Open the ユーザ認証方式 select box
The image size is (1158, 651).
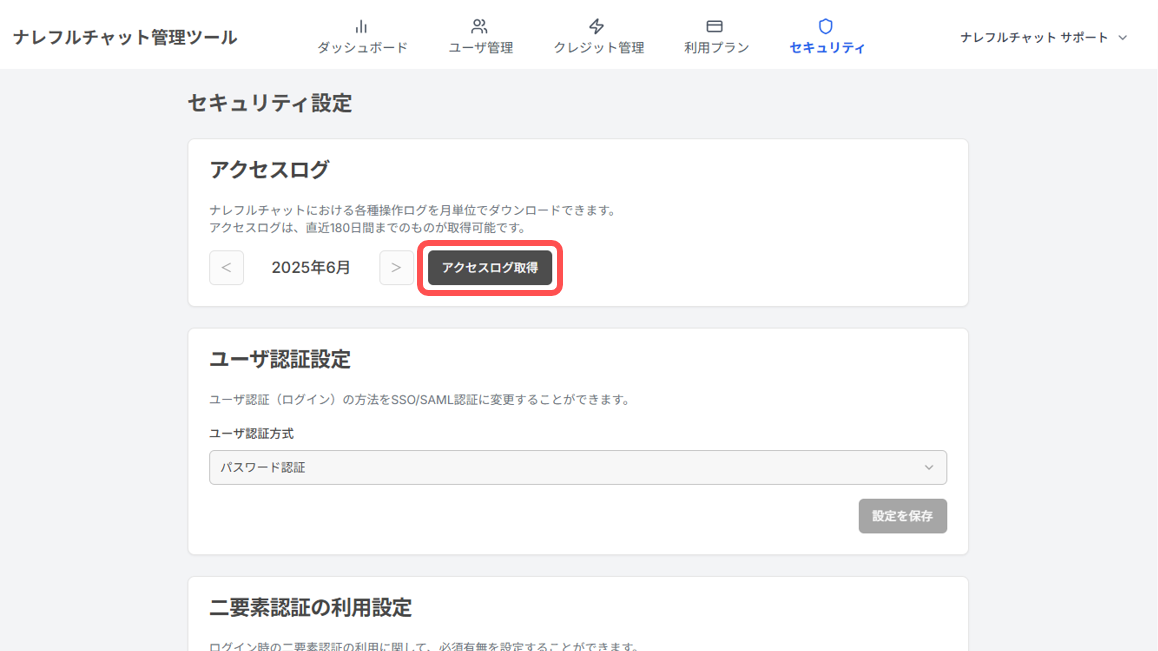click(x=577, y=467)
